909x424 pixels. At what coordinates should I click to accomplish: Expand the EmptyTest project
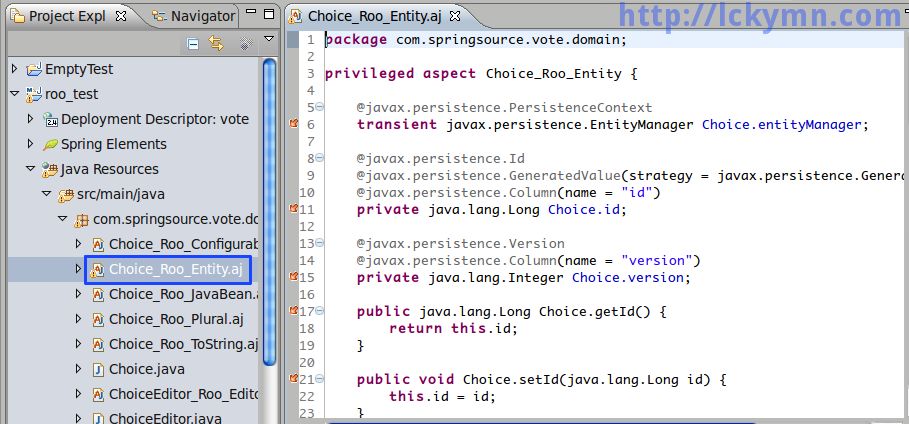click(15, 69)
